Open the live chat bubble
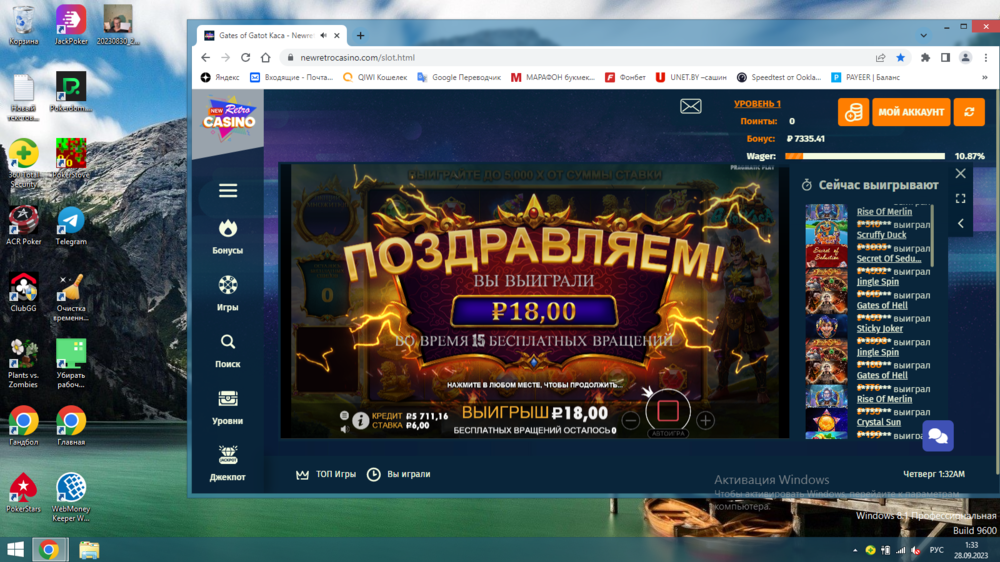This screenshot has width=1000, height=562. click(x=938, y=436)
